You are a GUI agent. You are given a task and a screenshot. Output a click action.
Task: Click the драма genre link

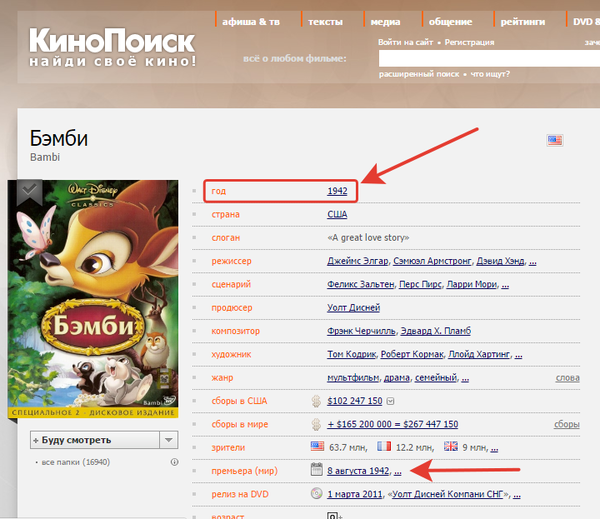397,378
